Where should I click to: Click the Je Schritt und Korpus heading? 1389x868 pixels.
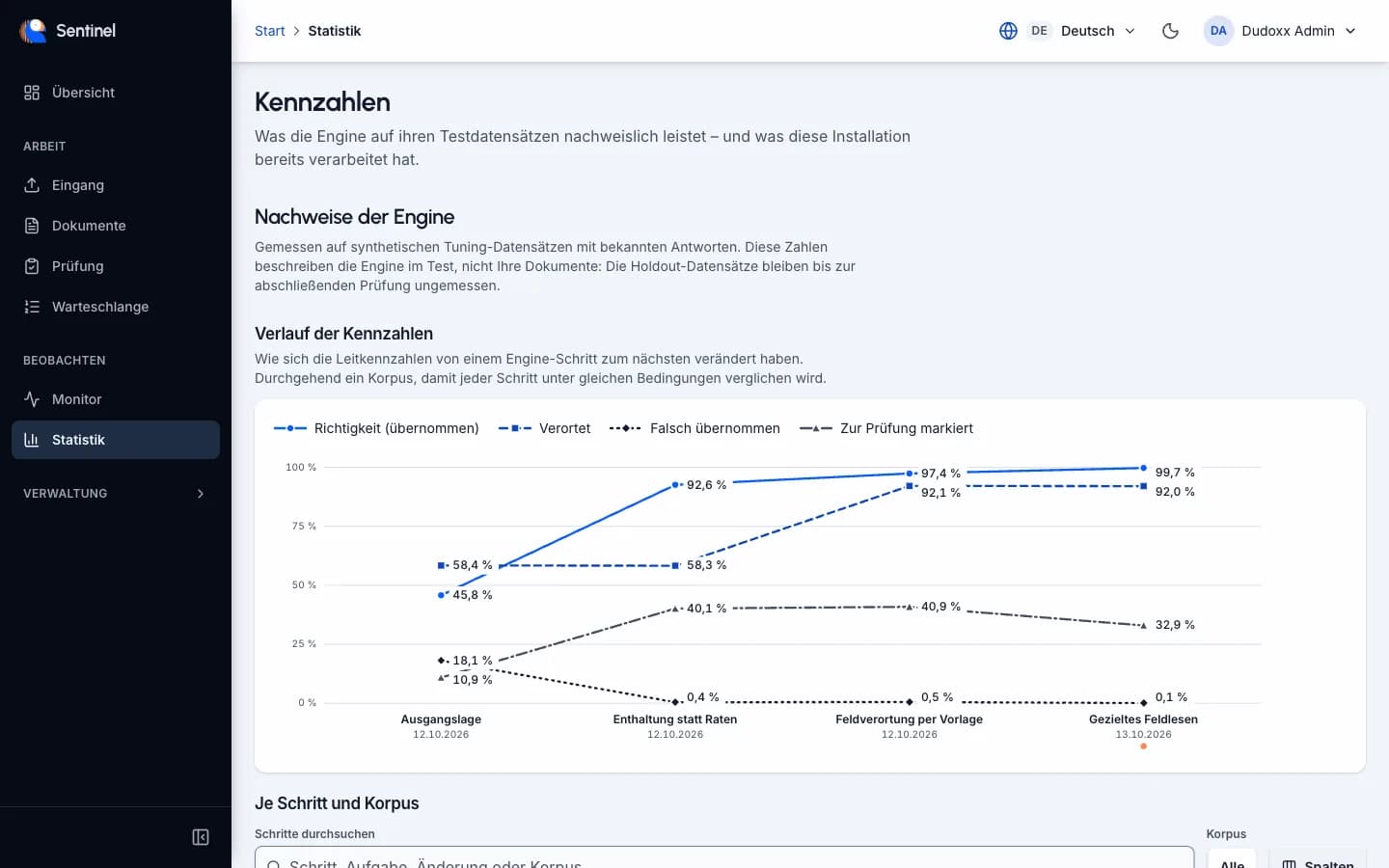(337, 803)
